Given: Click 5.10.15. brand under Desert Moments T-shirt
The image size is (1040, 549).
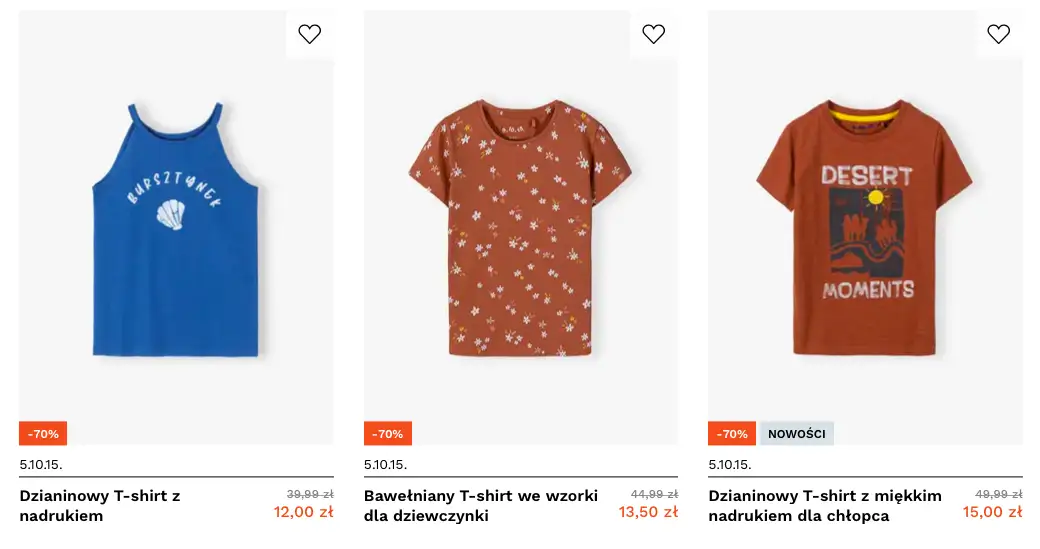Looking at the screenshot, I should 730,464.
